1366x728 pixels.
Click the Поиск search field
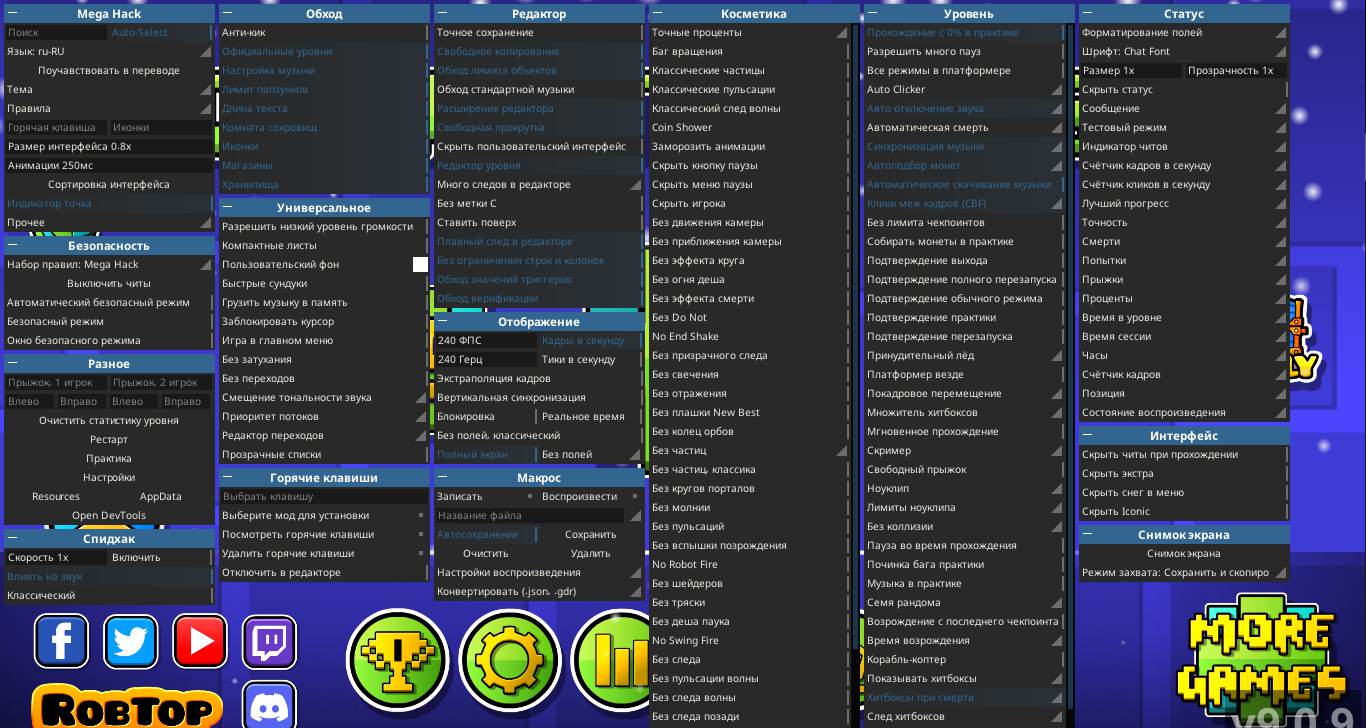[55, 33]
